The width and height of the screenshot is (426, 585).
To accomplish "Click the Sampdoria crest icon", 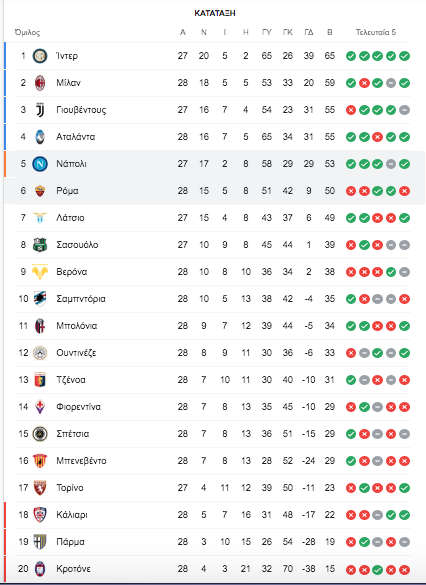I will [x=40, y=298].
